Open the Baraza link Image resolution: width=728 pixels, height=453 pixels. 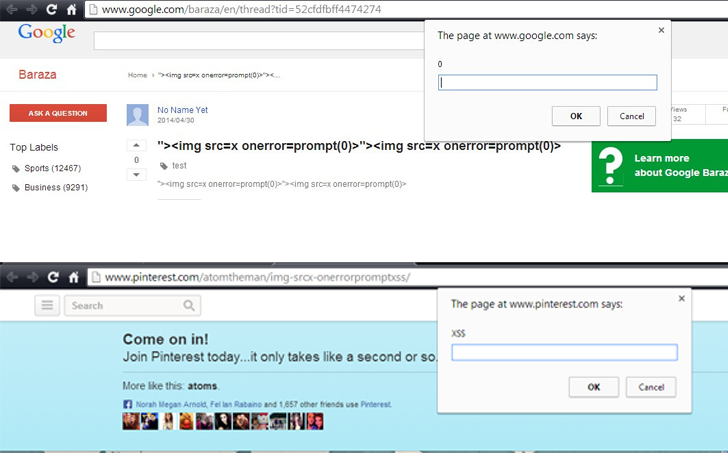(38, 74)
